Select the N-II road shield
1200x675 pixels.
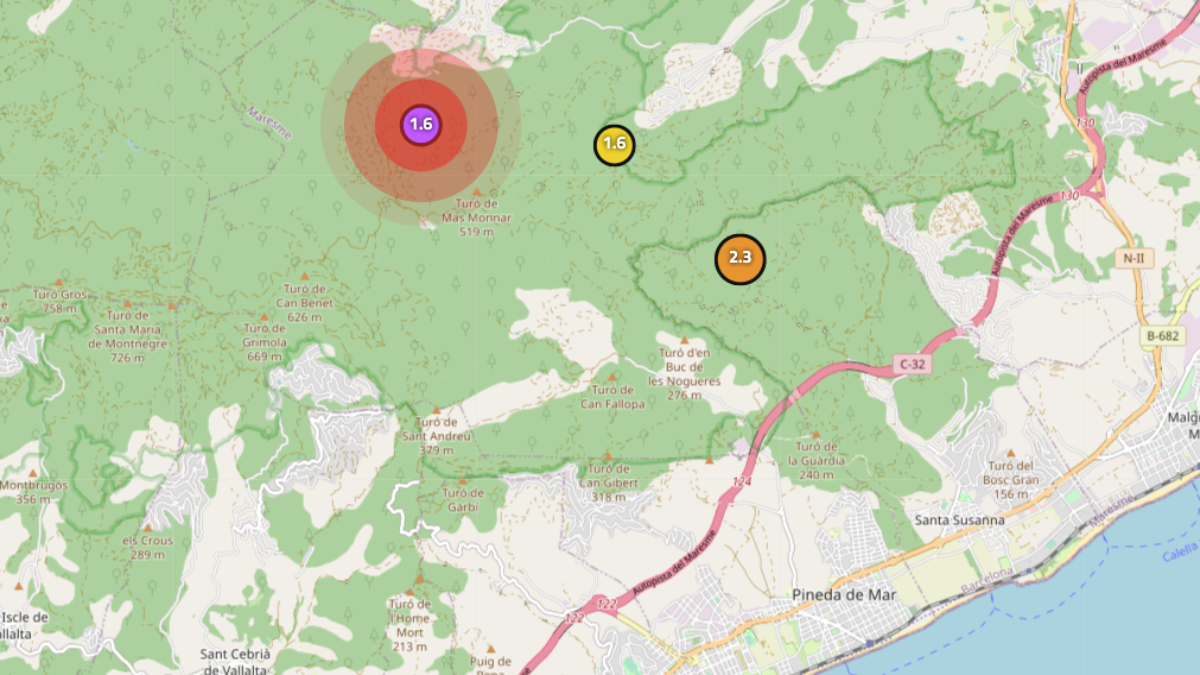click(x=1133, y=258)
